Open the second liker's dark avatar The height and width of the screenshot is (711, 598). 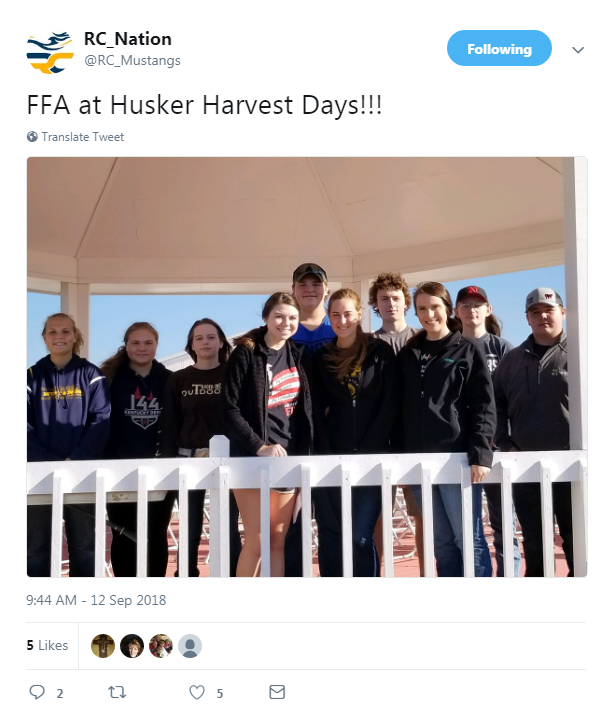pos(132,646)
